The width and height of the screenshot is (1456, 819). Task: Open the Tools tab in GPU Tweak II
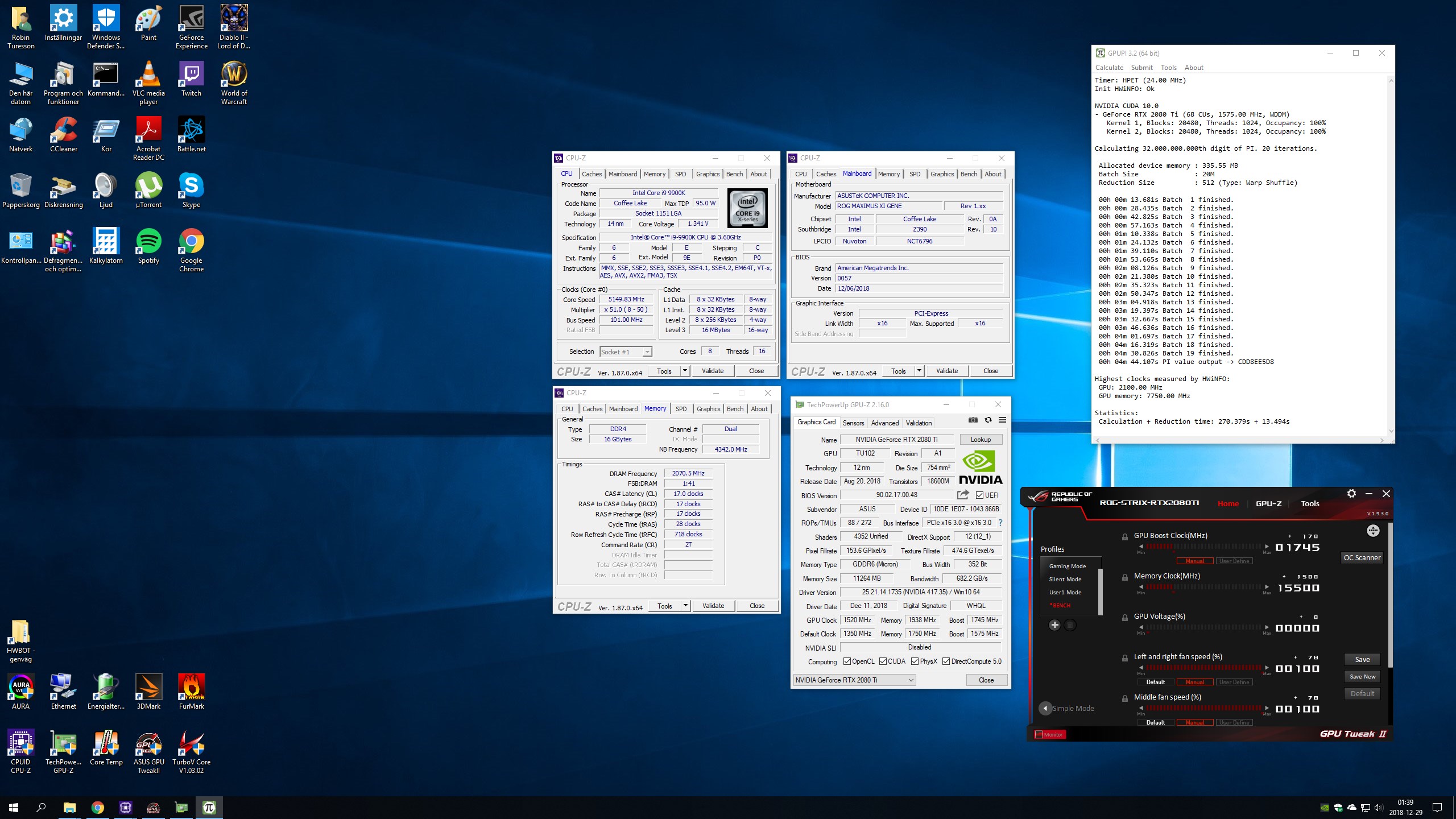pyautogui.click(x=1310, y=503)
